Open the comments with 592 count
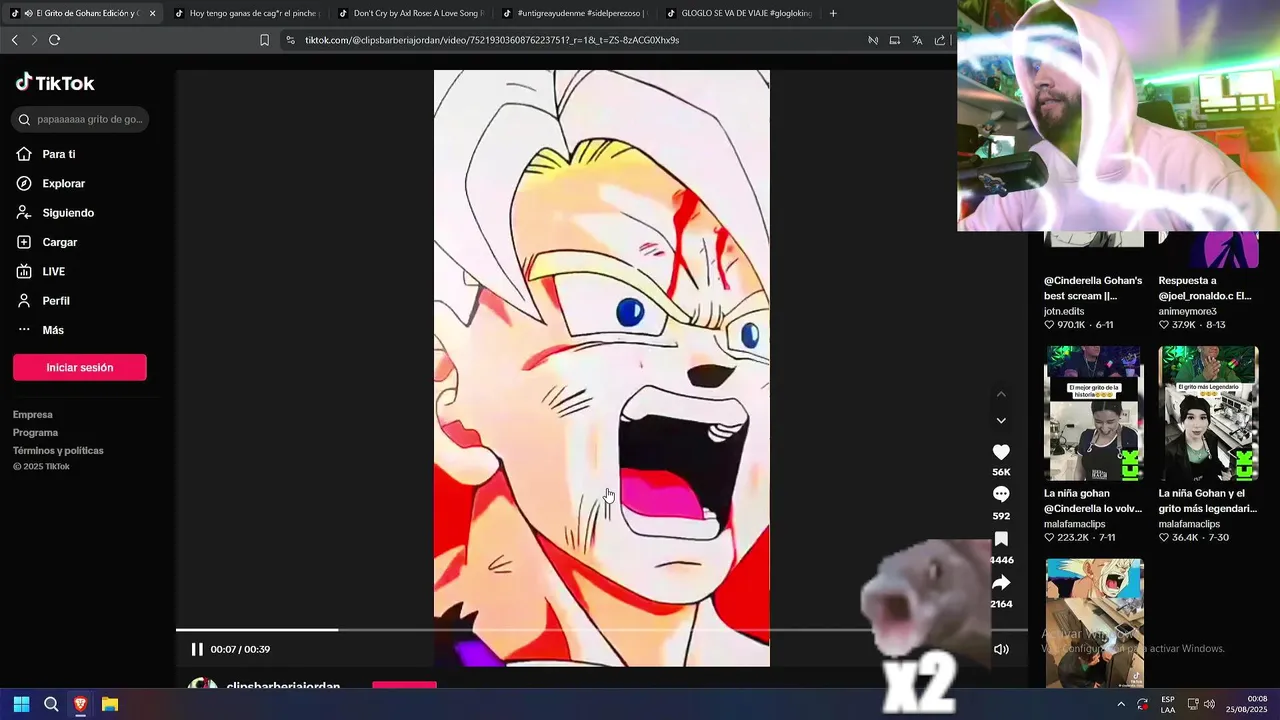This screenshot has height=720, width=1280. coord(1001,494)
